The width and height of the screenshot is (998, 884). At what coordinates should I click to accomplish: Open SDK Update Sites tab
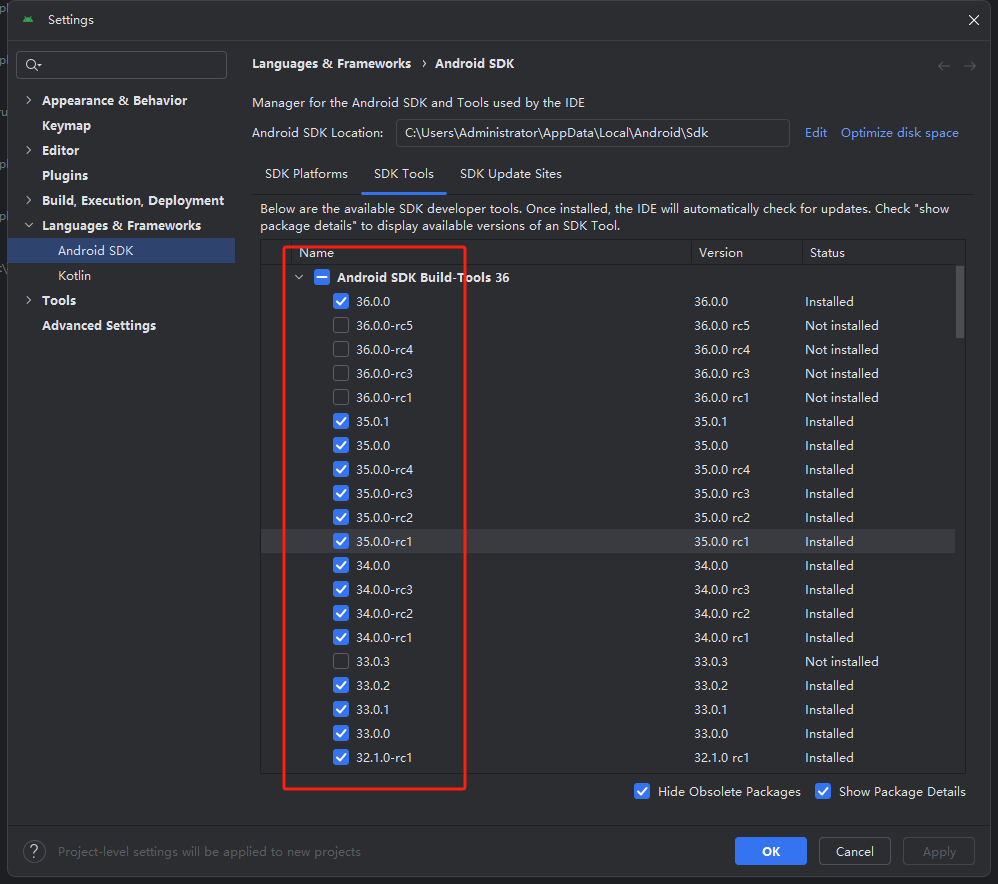[x=510, y=174]
